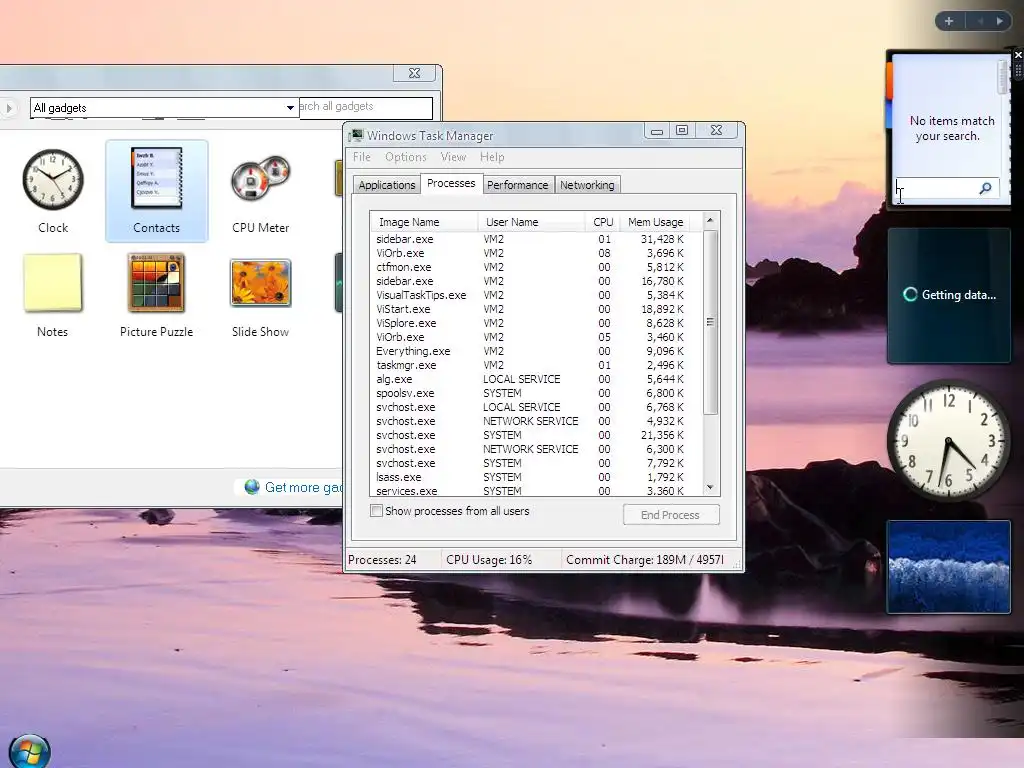Open the File menu in Task Manager
1024x768 pixels.
coord(362,157)
